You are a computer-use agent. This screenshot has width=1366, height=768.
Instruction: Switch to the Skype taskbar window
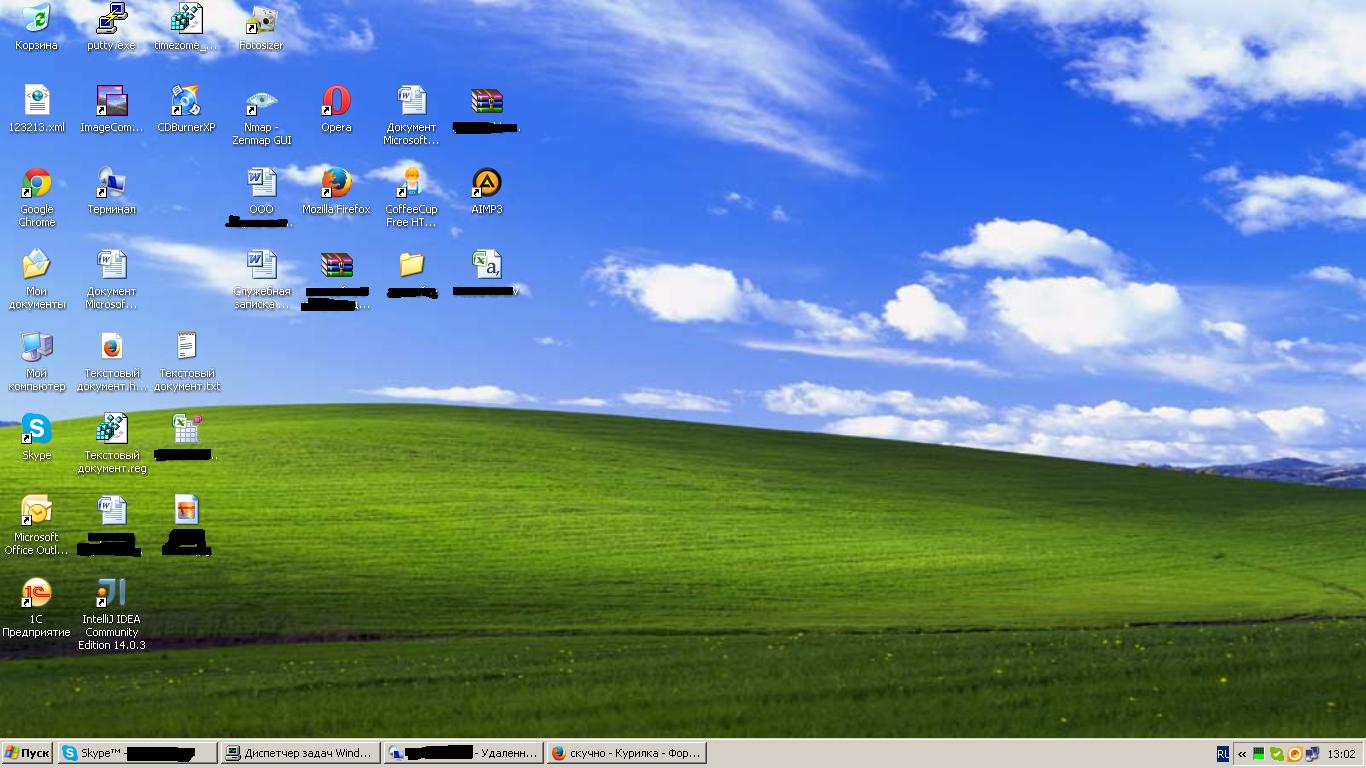click(137, 753)
